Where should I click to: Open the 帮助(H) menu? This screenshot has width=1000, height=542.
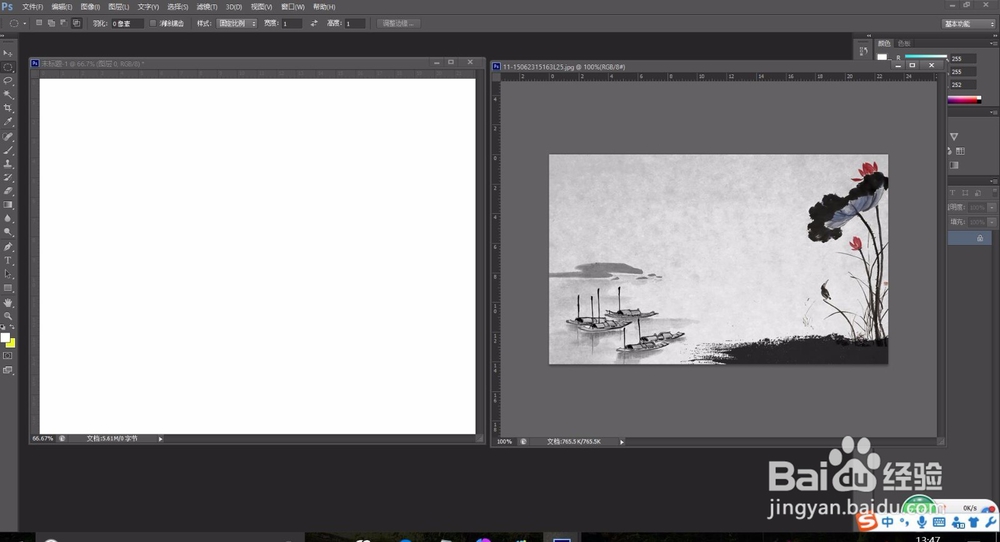(324, 7)
